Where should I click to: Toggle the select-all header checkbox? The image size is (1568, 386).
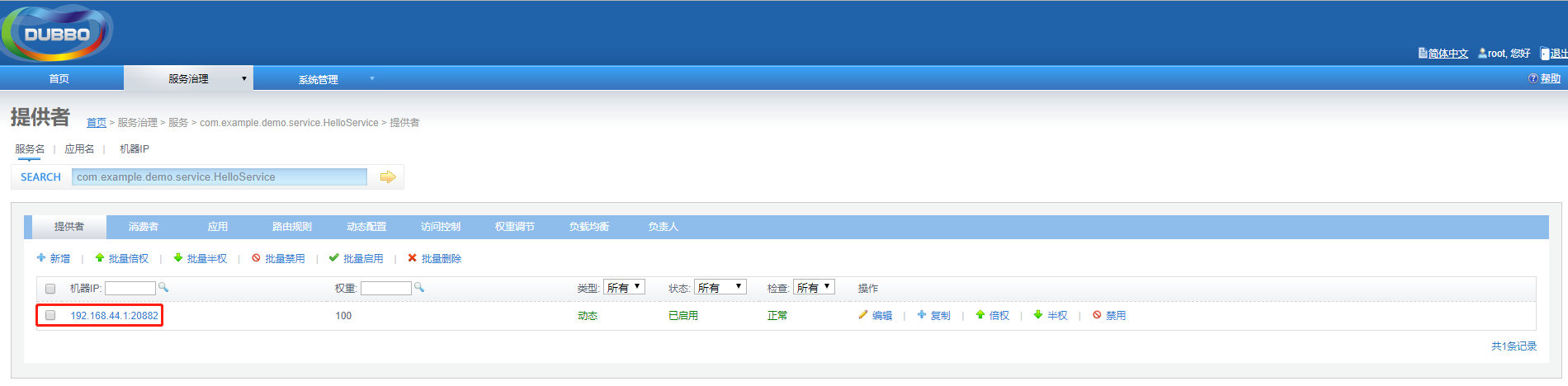[x=50, y=289]
